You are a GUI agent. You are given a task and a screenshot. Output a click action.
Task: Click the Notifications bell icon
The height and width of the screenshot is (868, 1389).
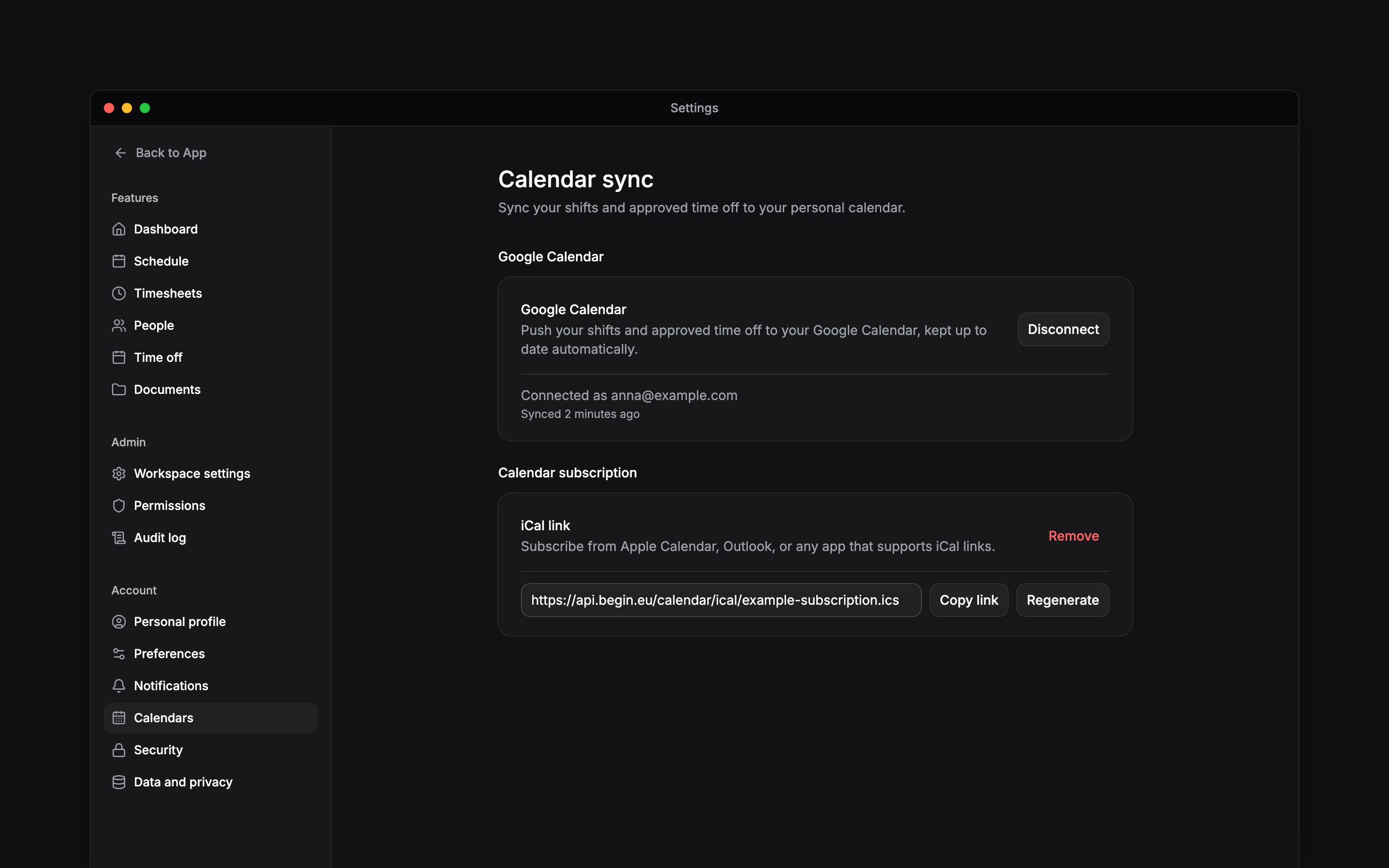point(119,686)
